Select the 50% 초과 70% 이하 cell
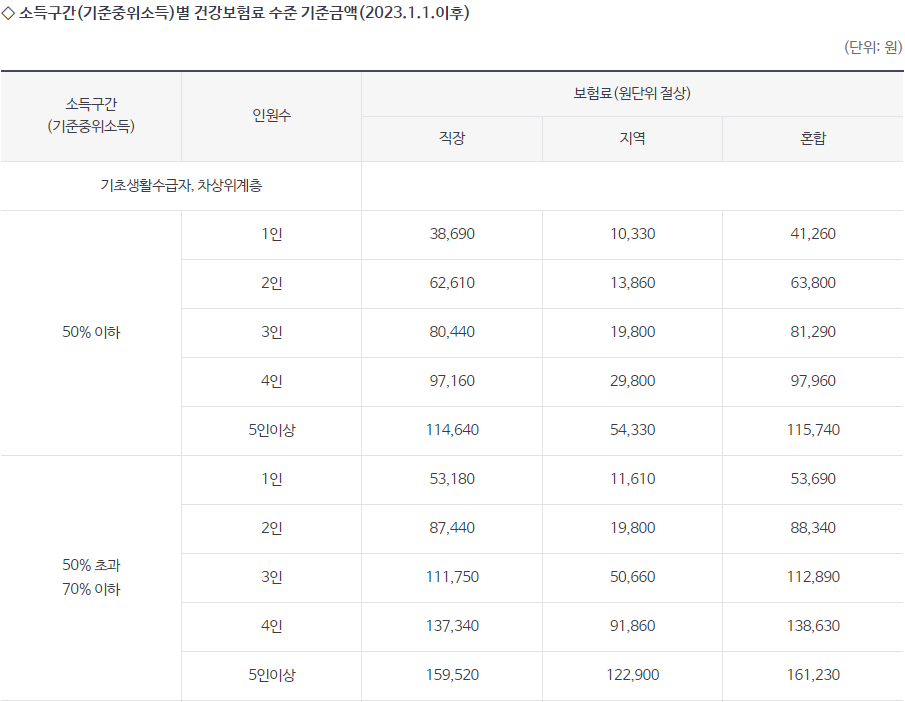This screenshot has height=702, width=905. click(92, 577)
